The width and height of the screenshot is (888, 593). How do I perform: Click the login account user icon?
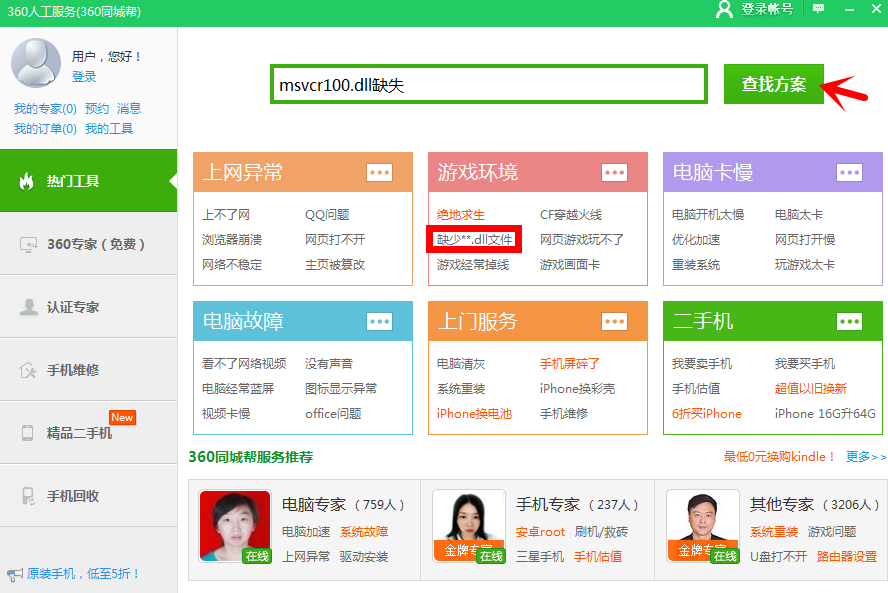[724, 10]
